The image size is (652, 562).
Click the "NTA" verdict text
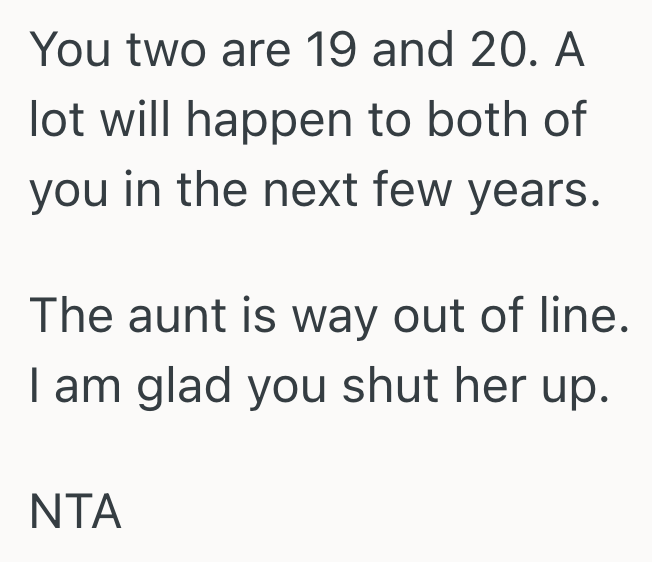click(76, 513)
